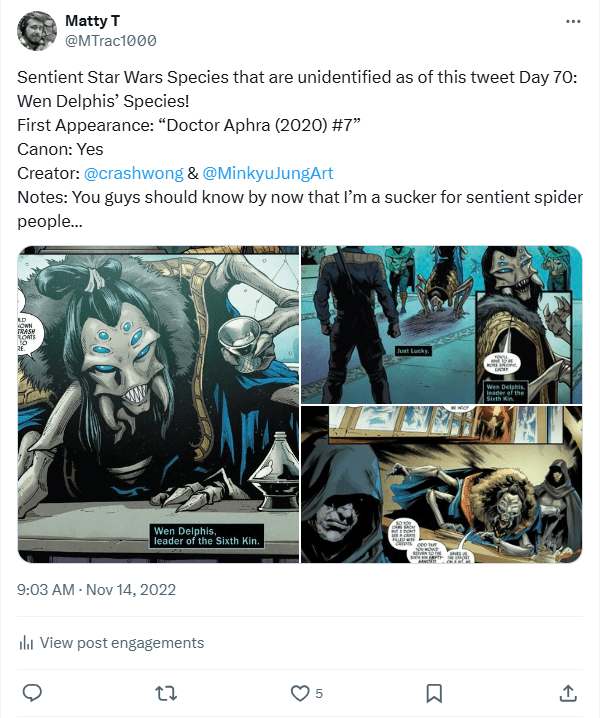603x718 pixels.
Task: View post engagements
Action: click(x=121, y=643)
